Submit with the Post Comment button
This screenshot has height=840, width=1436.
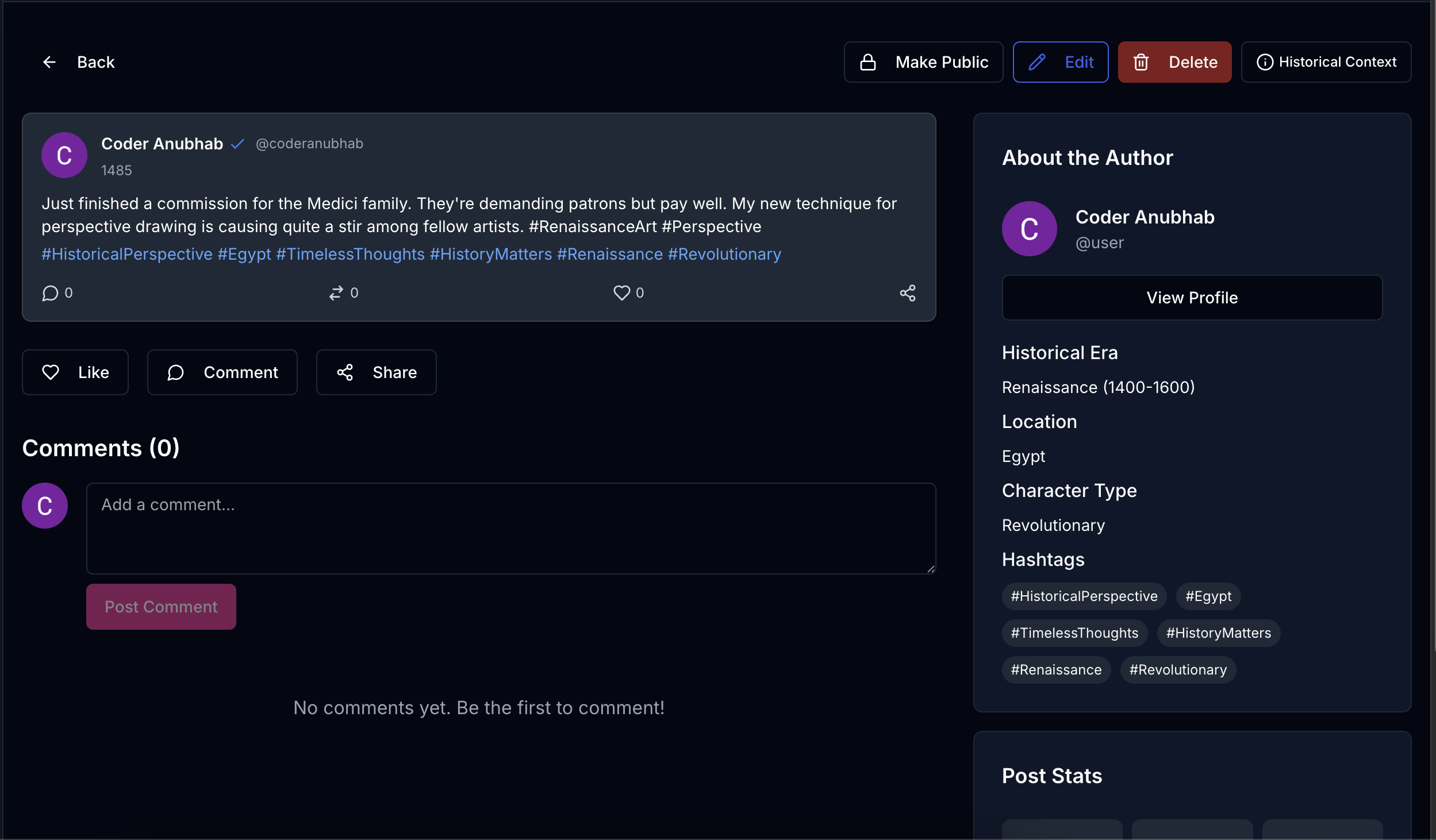(161, 607)
